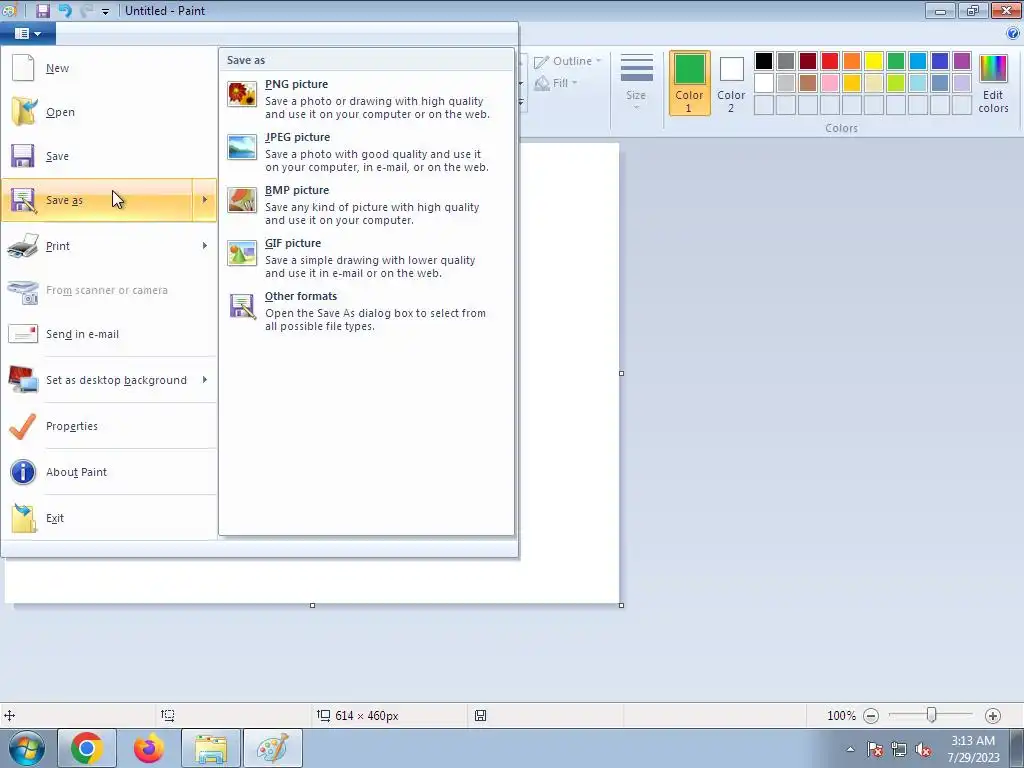
Task: Click the clock date in system tray
Action: click(x=973, y=758)
